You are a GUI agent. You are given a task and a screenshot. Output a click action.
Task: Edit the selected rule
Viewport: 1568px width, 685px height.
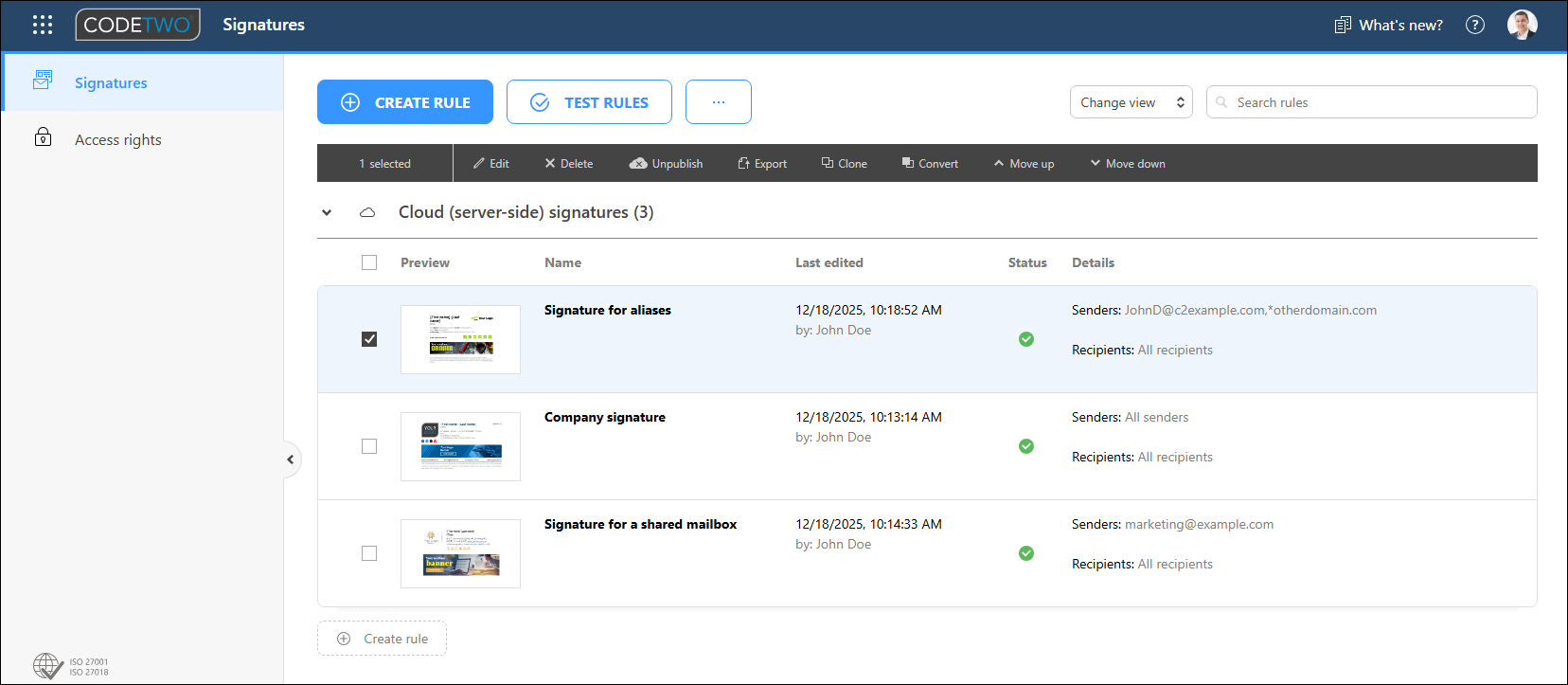491,163
